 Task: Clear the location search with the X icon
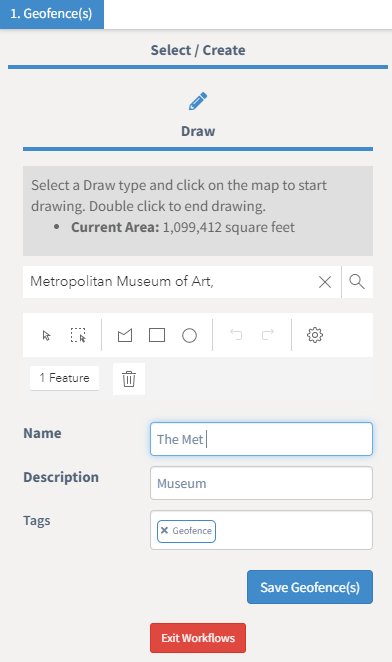325,282
